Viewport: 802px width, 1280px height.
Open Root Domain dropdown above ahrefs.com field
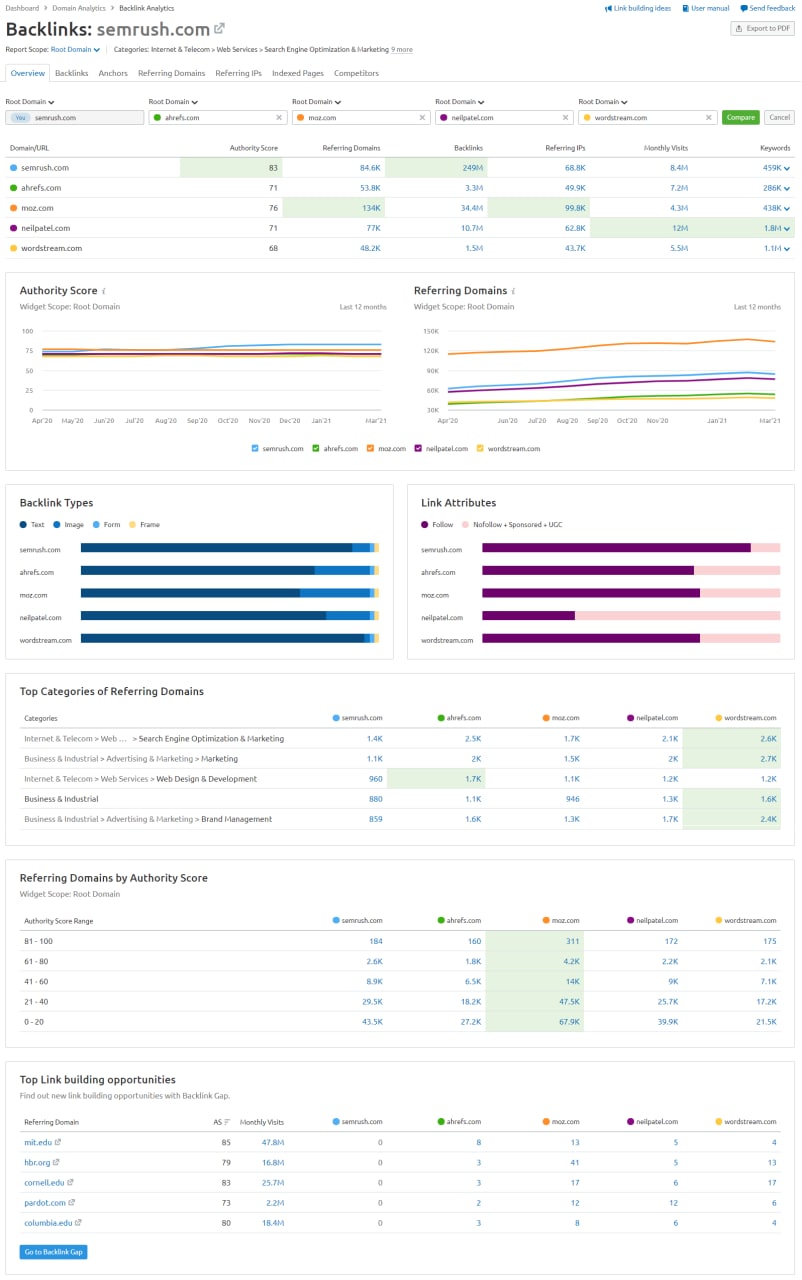[173, 101]
